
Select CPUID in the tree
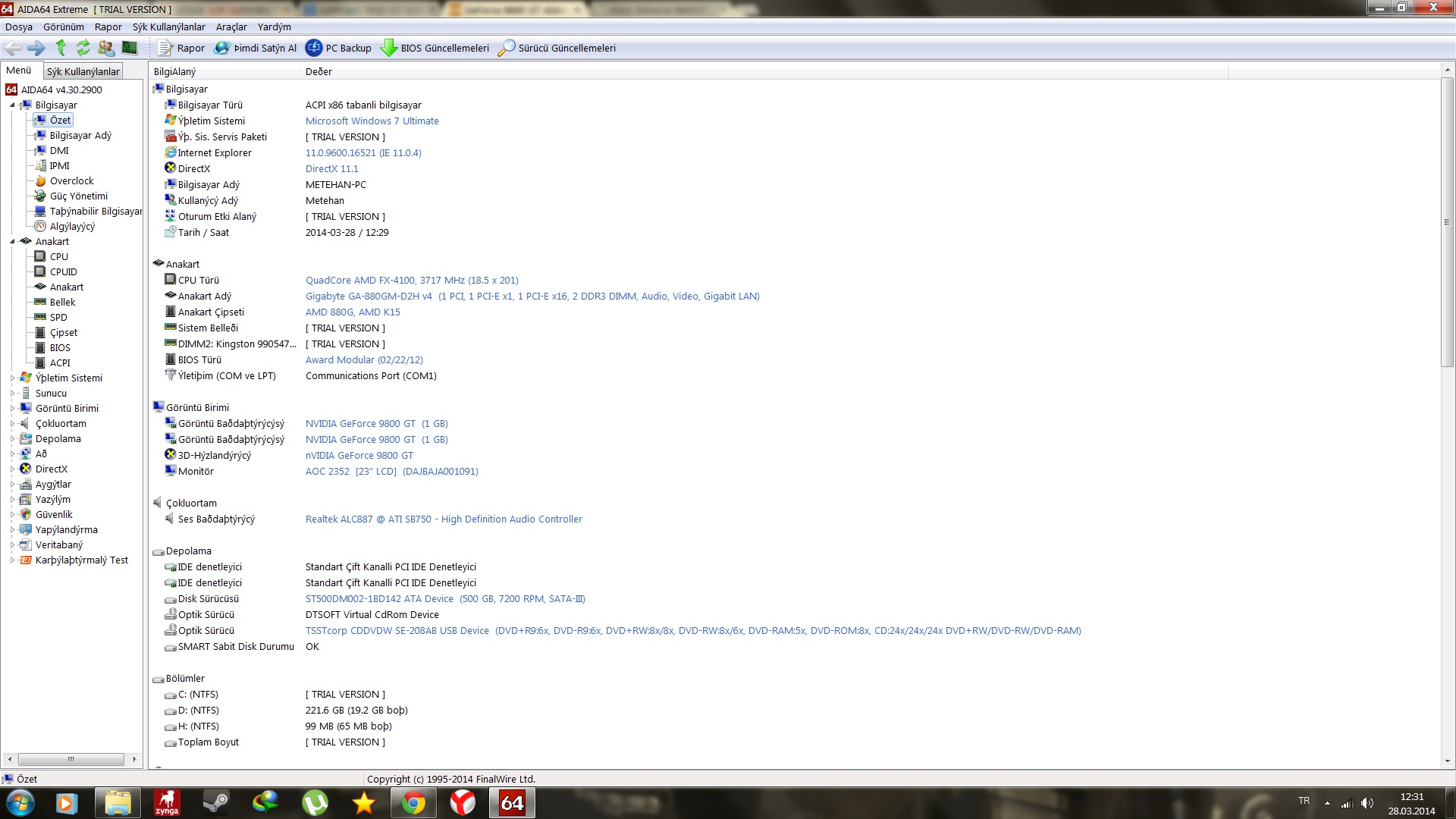click(x=64, y=271)
